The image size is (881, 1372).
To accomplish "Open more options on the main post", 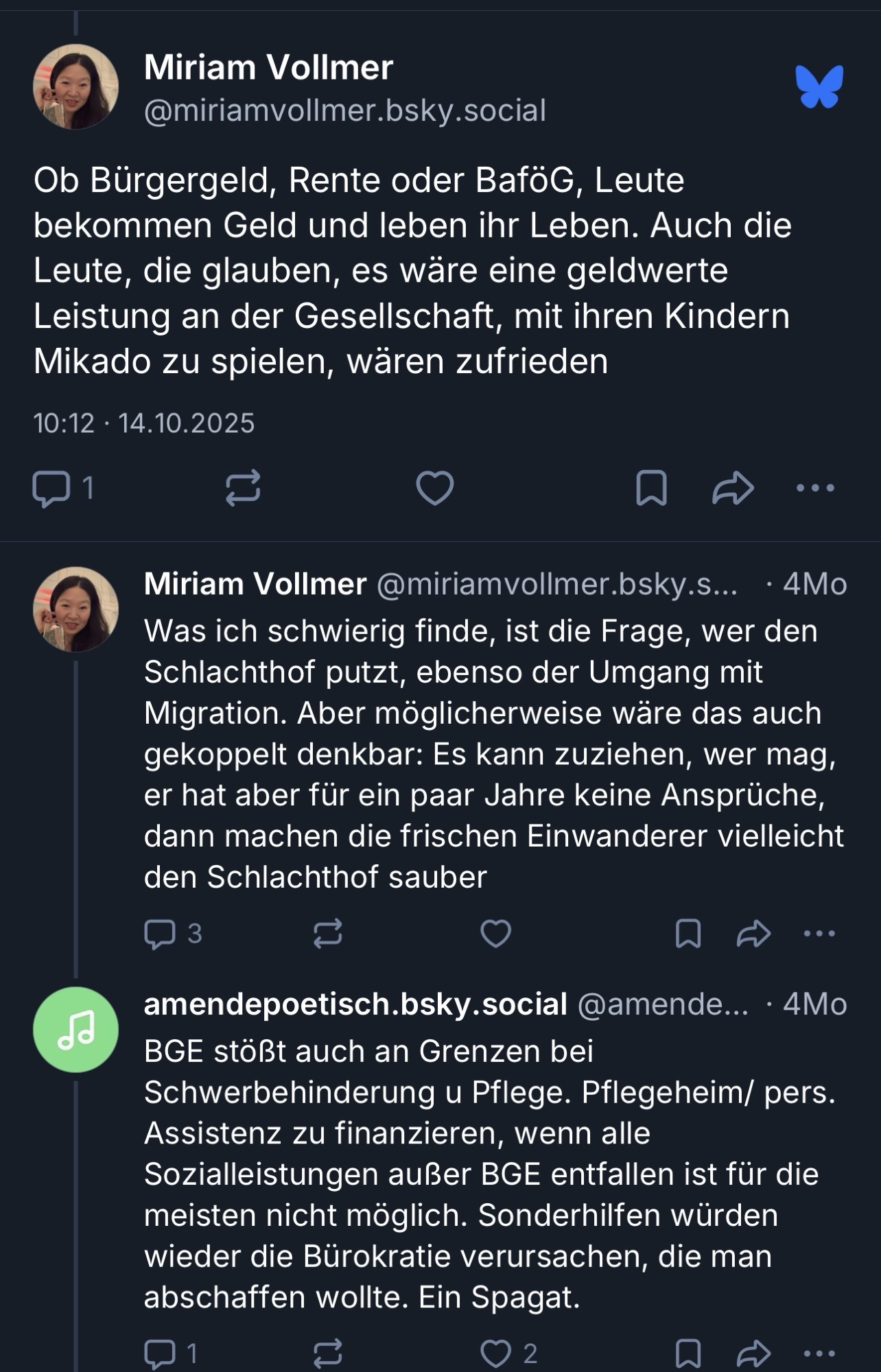I will coord(815,488).
